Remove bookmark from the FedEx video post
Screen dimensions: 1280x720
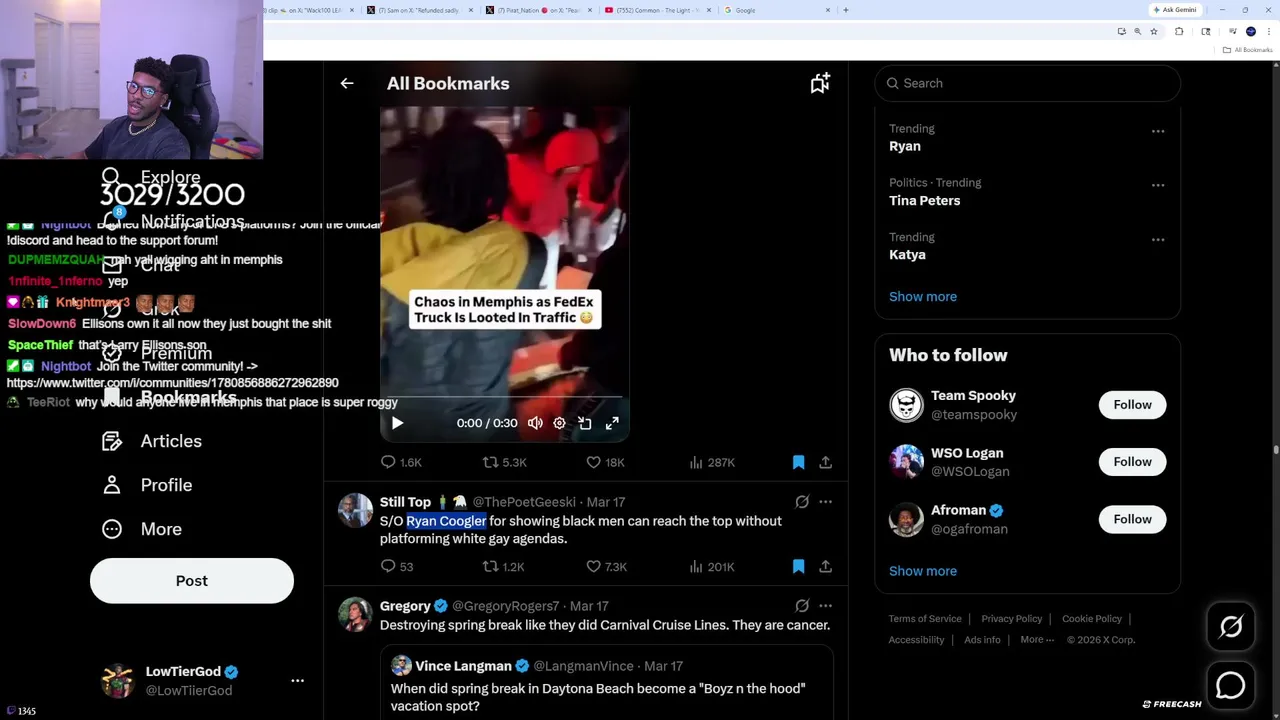(798, 462)
